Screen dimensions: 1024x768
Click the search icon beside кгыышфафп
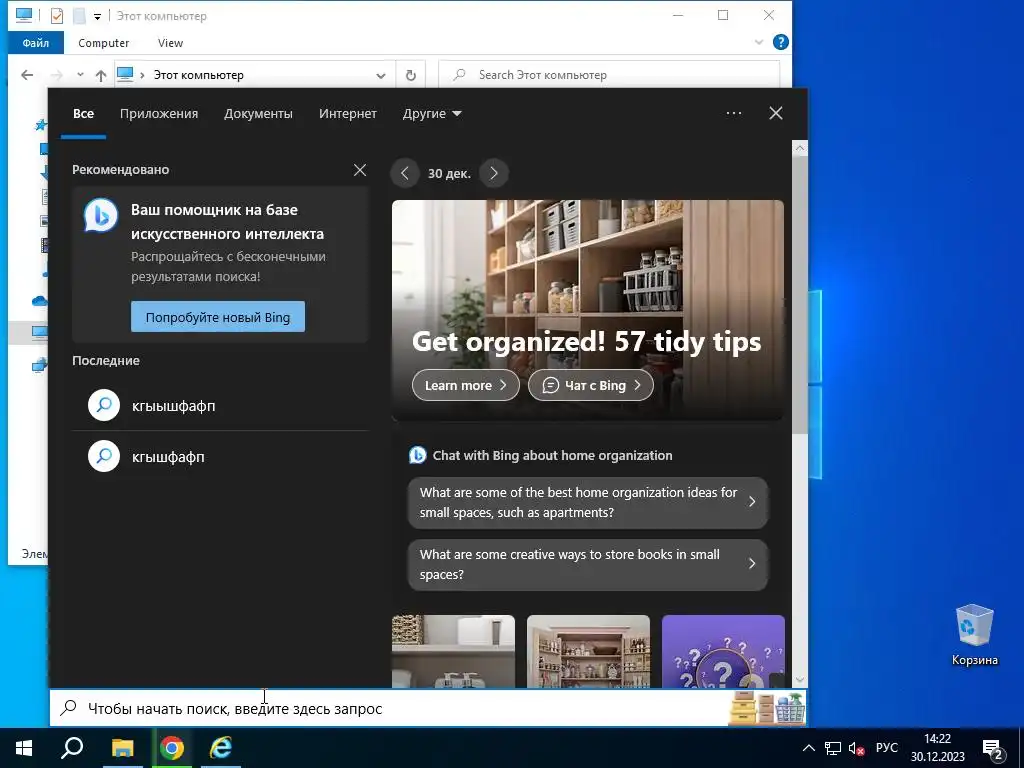[104, 406]
